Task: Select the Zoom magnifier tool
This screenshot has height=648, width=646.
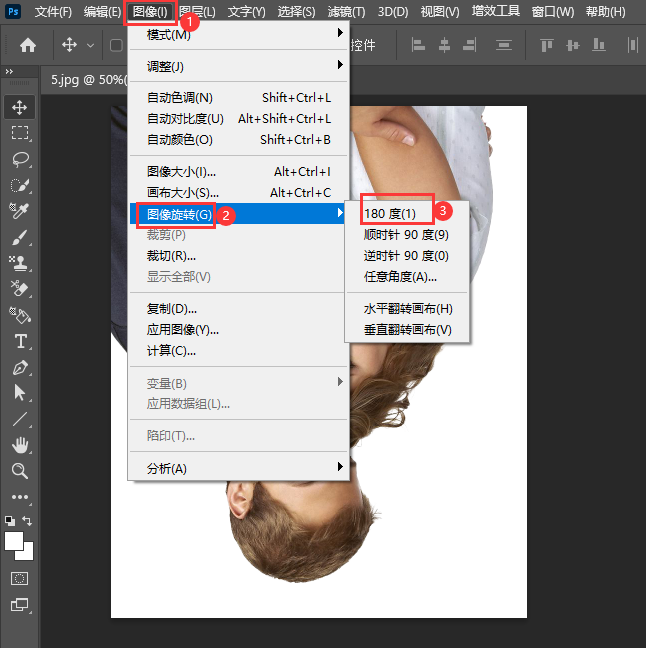Action: pyautogui.click(x=19, y=471)
